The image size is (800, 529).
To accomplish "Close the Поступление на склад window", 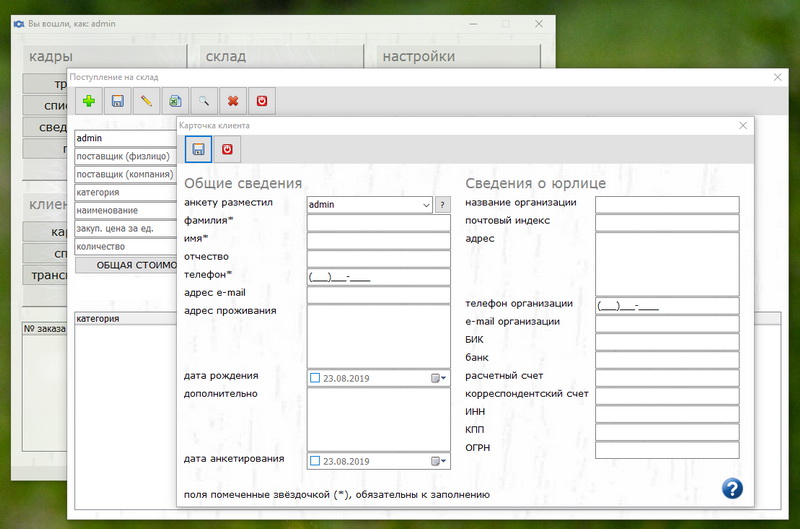I will 778,77.
